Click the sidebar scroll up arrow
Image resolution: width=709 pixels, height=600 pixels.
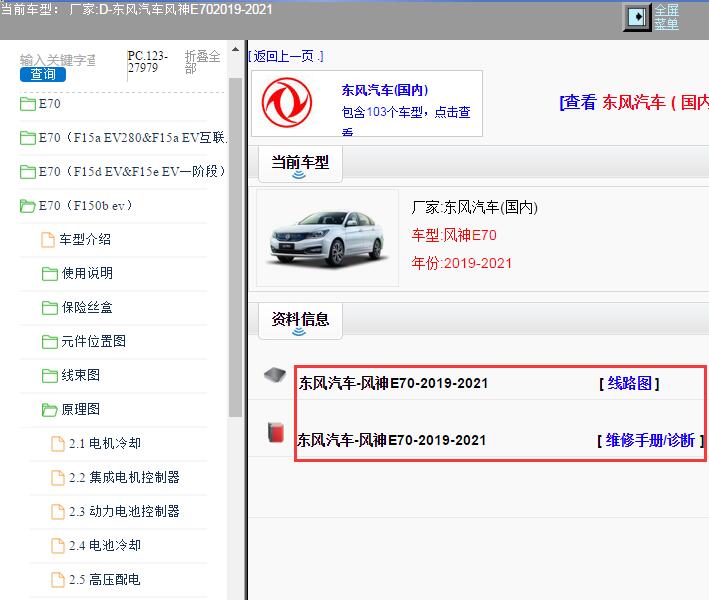235,49
